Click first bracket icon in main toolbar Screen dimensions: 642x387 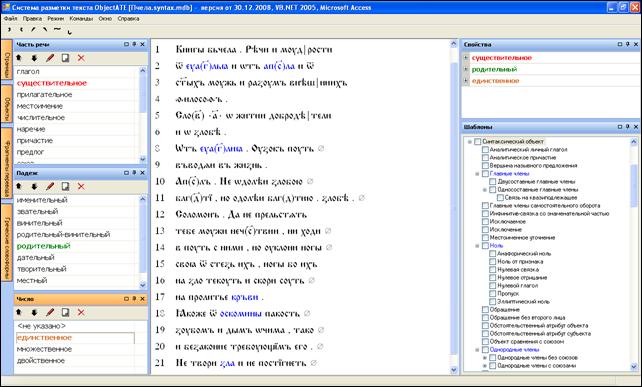[9, 29]
